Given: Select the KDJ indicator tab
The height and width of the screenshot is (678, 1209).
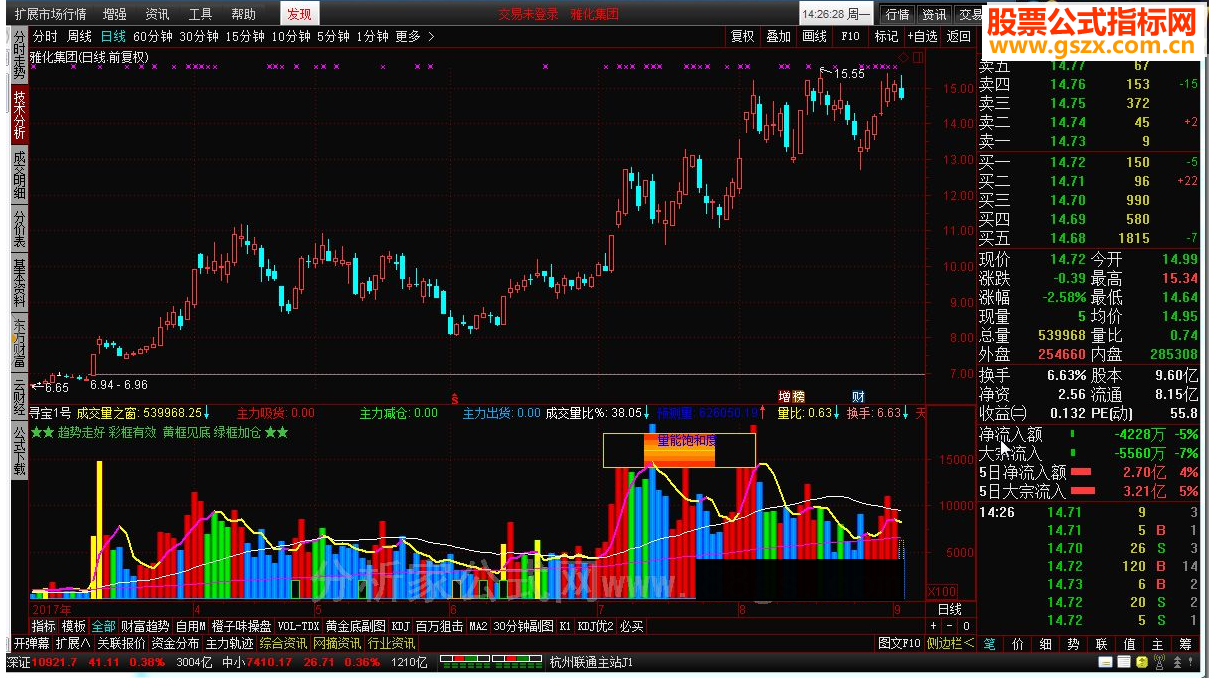Looking at the screenshot, I should point(401,626).
